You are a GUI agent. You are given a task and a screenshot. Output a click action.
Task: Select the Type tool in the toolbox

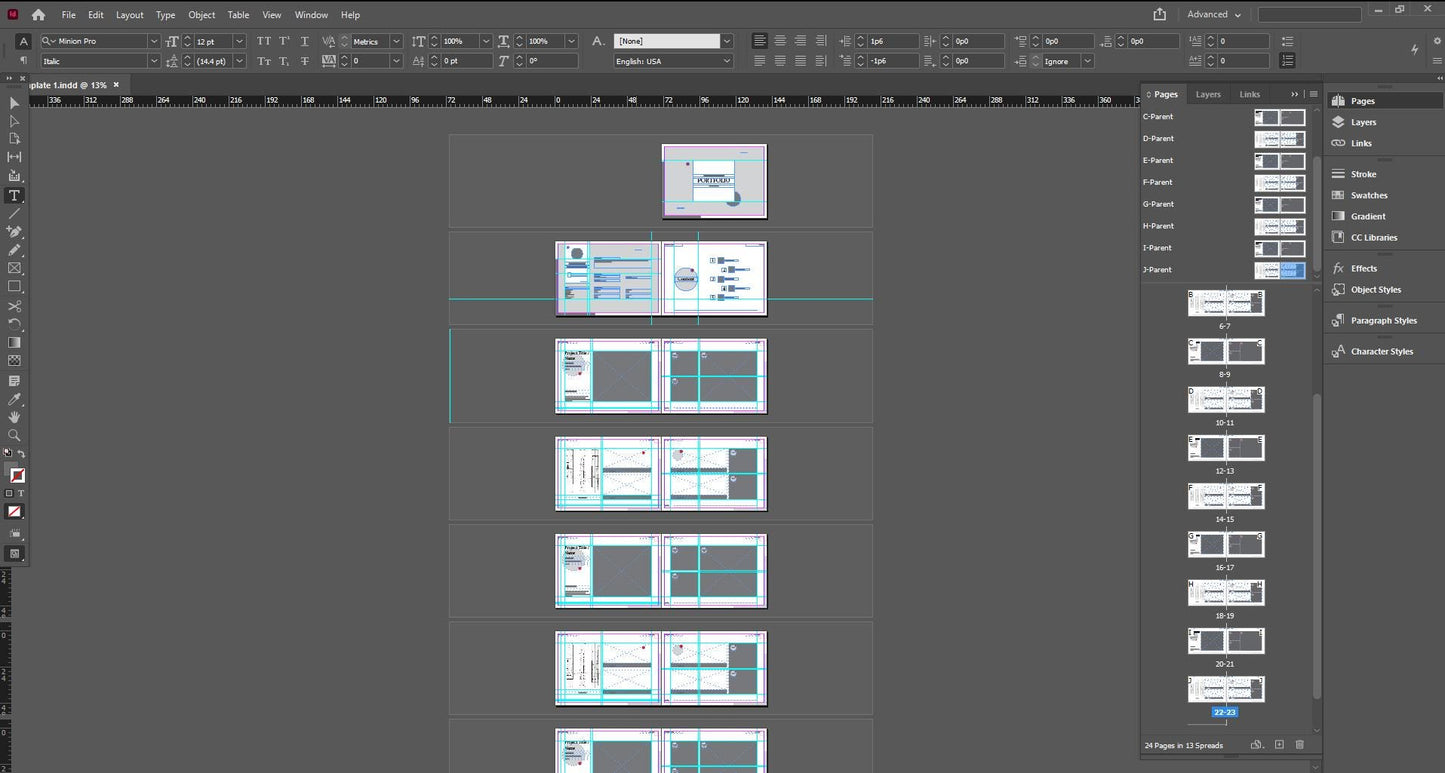[14, 195]
